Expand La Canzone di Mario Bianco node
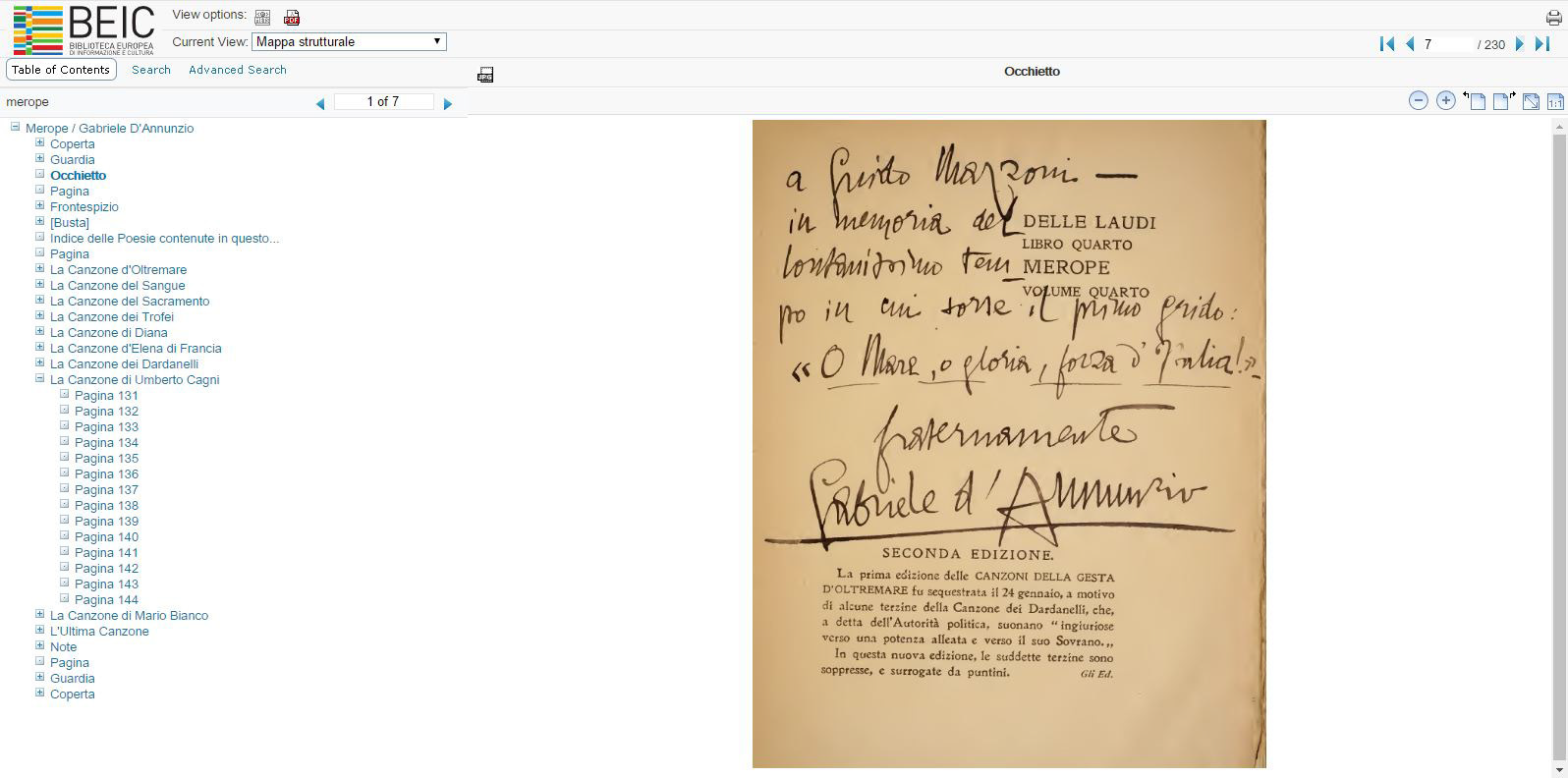This screenshot has width=1568, height=778. point(40,614)
